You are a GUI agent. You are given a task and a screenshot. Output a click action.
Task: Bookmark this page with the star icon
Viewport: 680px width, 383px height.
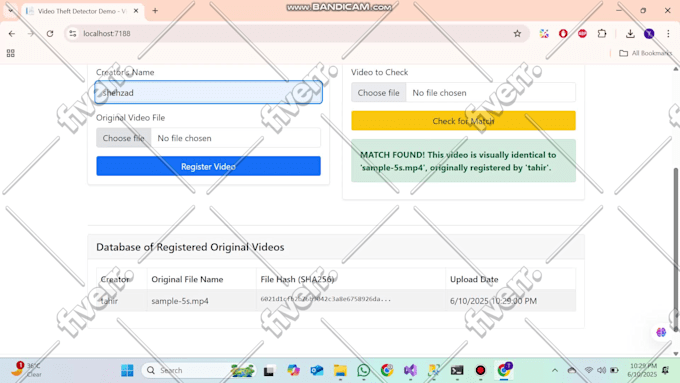[517, 33]
